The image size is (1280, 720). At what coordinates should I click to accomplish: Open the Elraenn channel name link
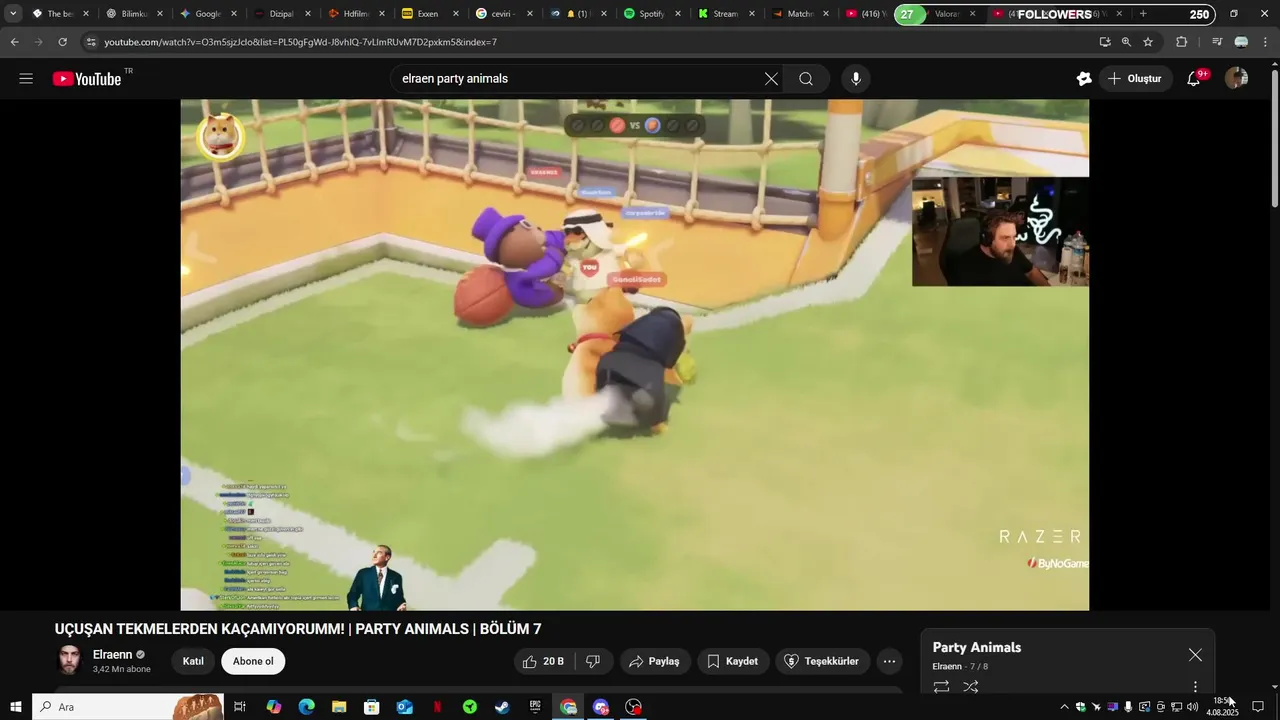(113, 654)
